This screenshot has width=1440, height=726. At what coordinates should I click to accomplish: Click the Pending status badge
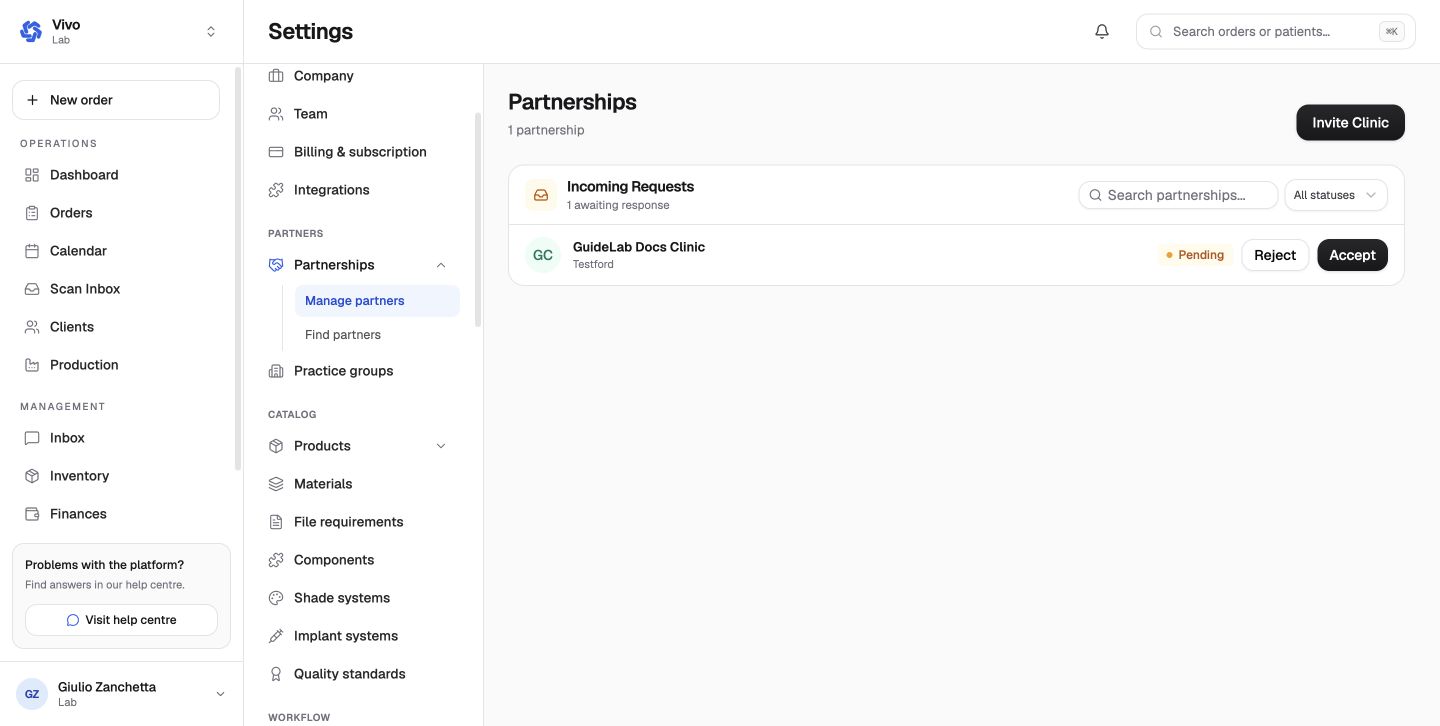pyautogui.click(x=1195, y=255)
